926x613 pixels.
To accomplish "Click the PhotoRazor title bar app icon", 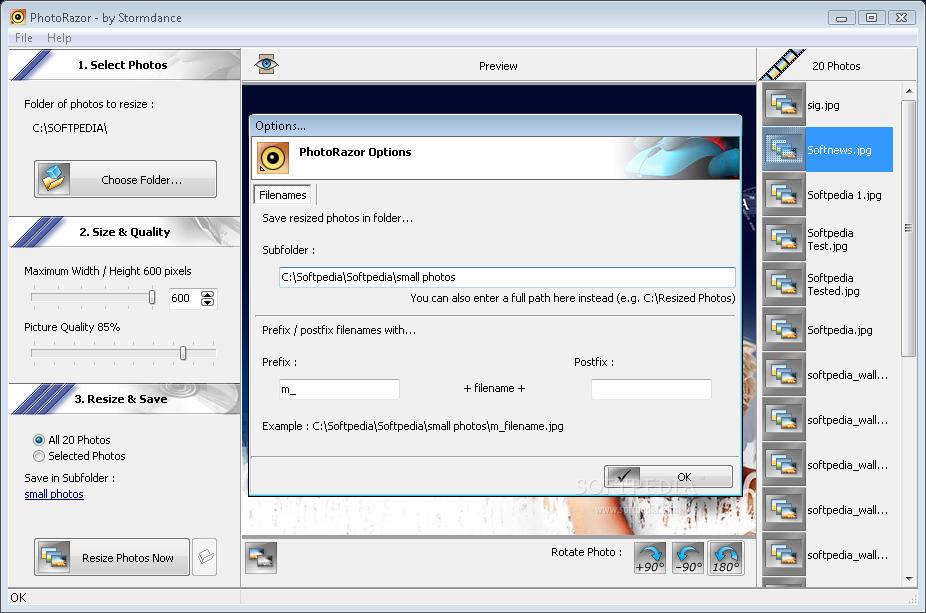I will click(18, 17).
